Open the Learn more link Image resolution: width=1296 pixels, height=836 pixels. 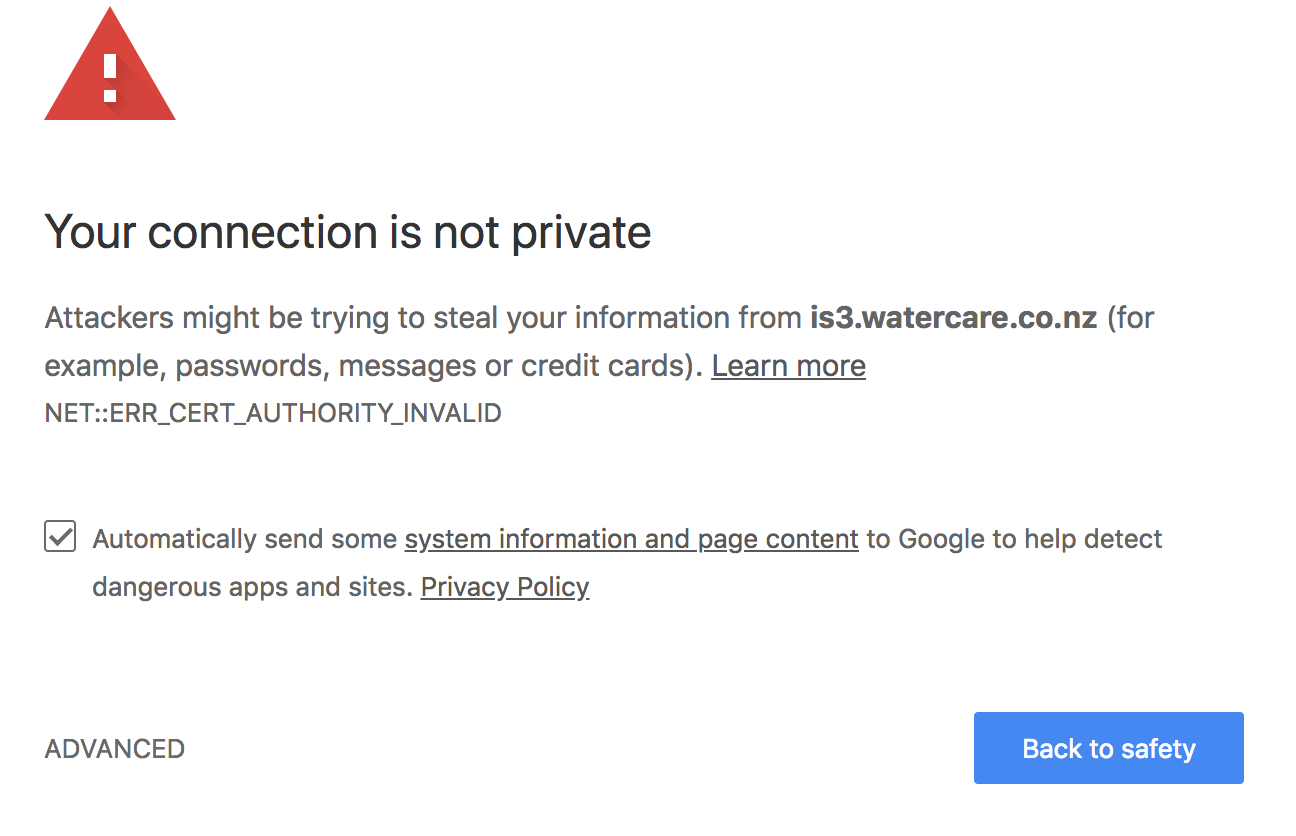pos(788,366)
